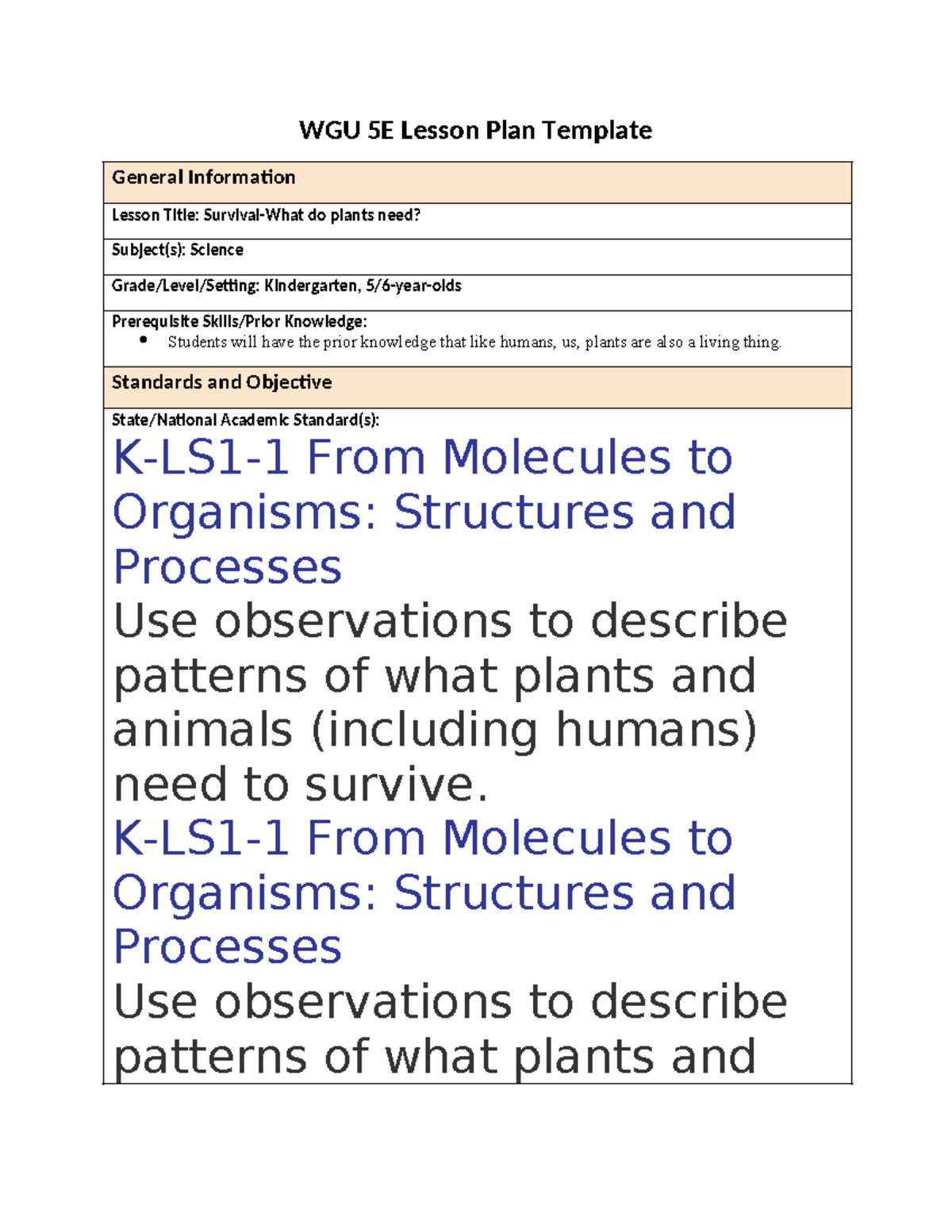Select the word "Science" in the subject row
The width and height of the screenshot is (952, 1232).
click(x=217, y=250)
